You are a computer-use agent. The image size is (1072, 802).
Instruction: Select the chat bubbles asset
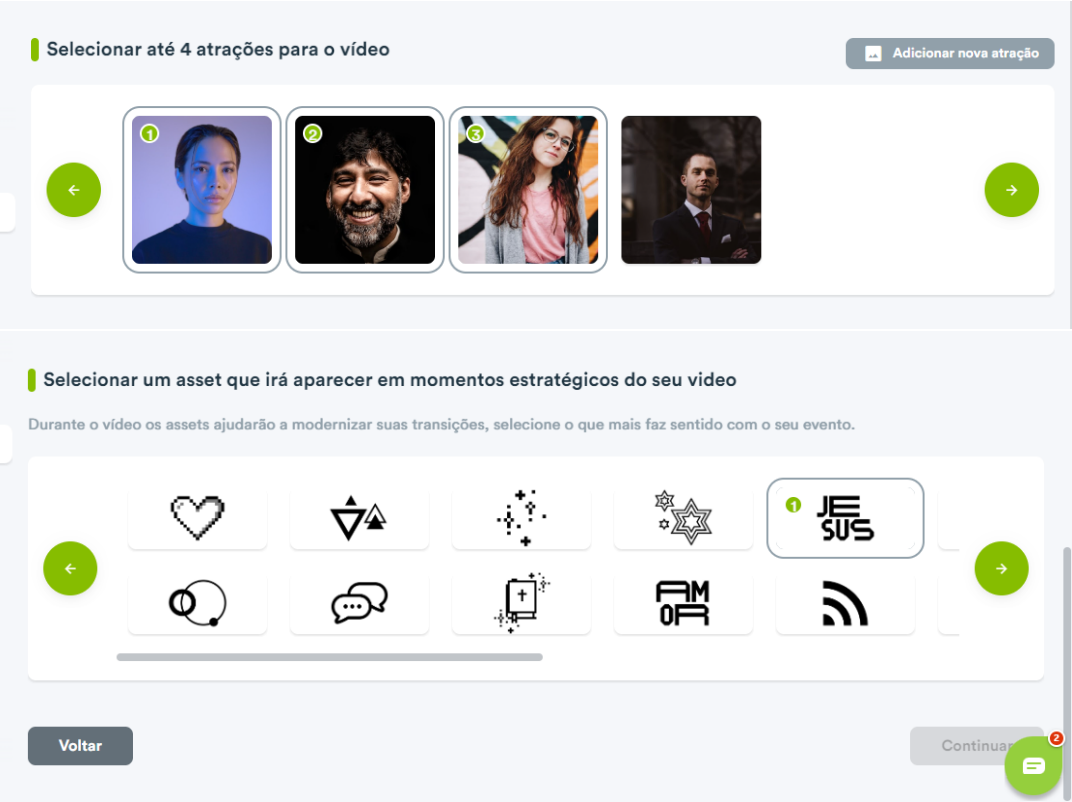[x=359, y=603]
